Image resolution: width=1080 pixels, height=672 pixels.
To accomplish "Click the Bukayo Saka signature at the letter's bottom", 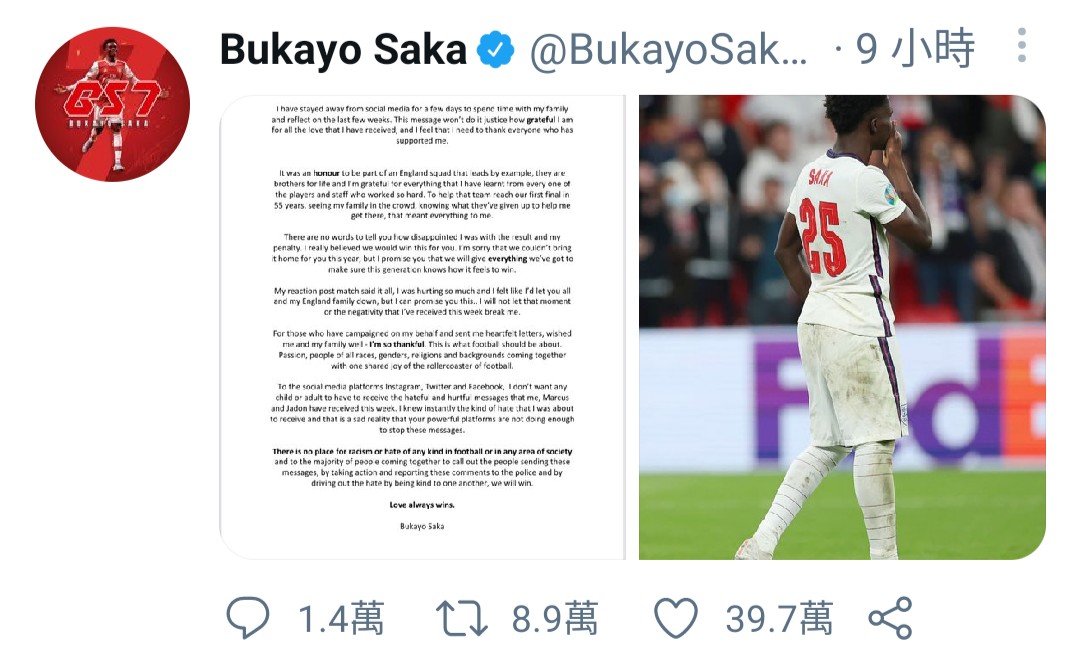I will [422, 526].
